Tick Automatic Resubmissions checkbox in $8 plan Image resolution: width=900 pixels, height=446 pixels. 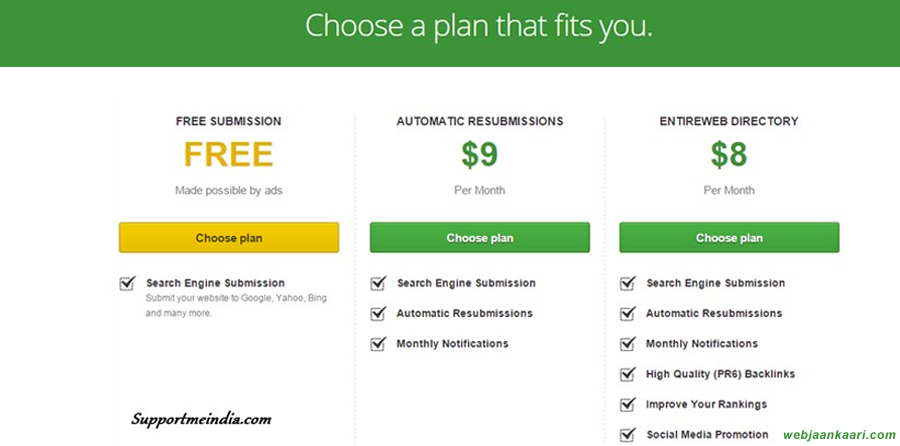(x=628, y=313)
